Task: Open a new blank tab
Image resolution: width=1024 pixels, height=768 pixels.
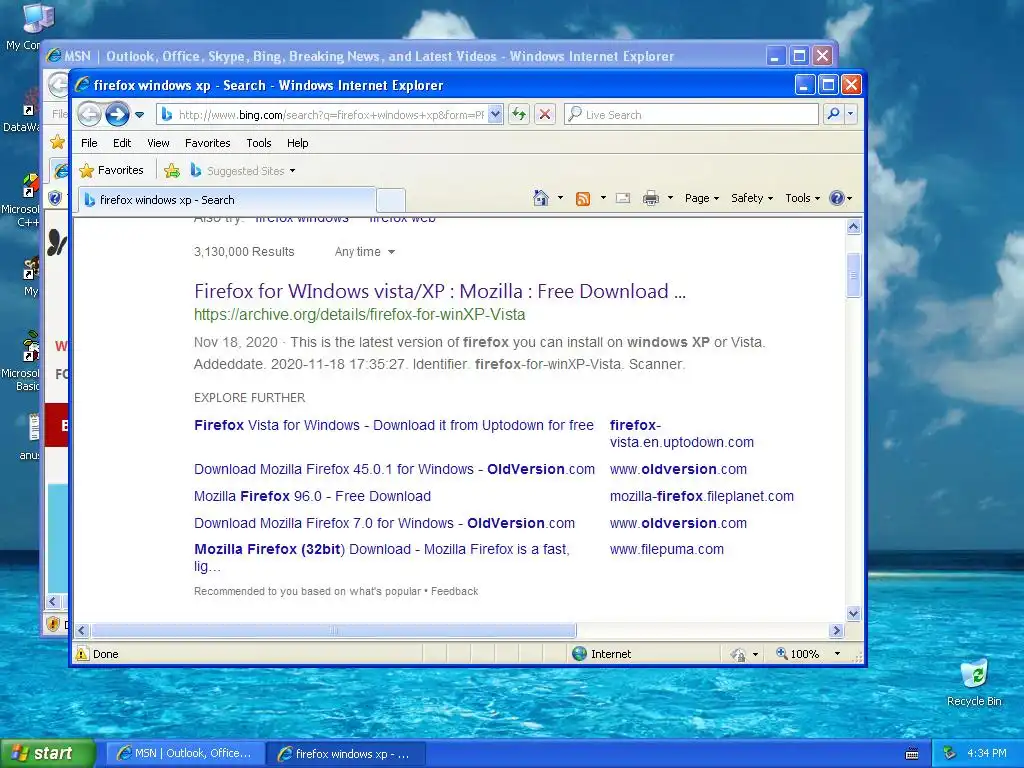Action: point(391,200)
